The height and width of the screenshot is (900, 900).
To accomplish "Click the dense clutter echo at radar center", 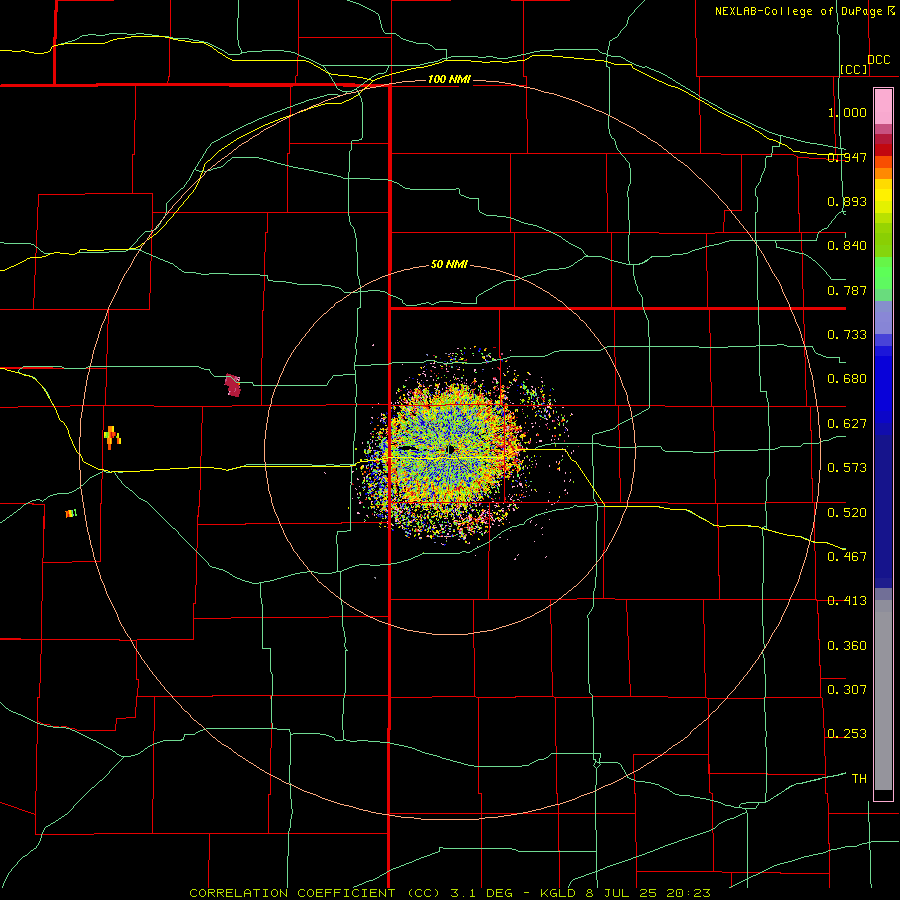I will 453,451.
